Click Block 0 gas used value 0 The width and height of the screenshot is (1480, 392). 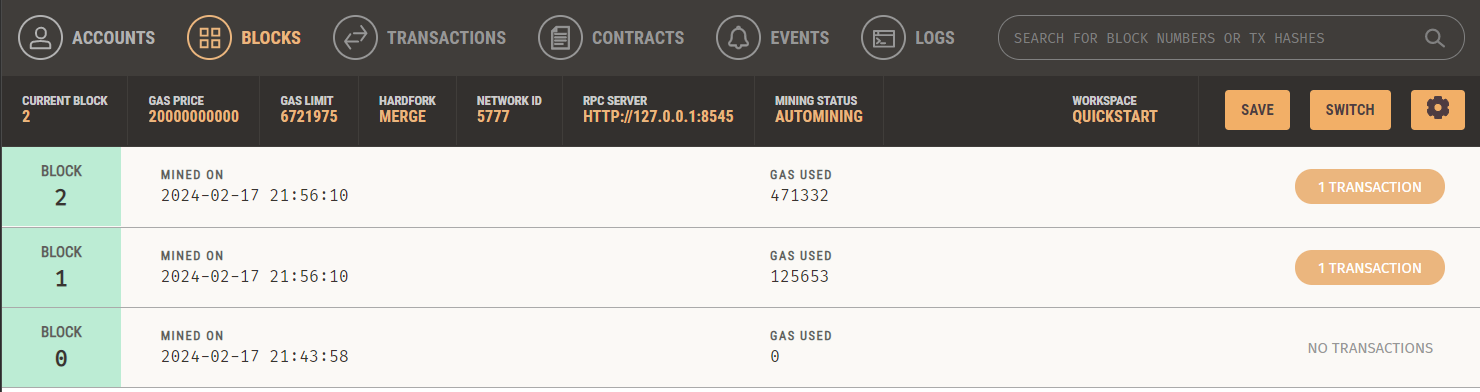[x=775, y=356]
